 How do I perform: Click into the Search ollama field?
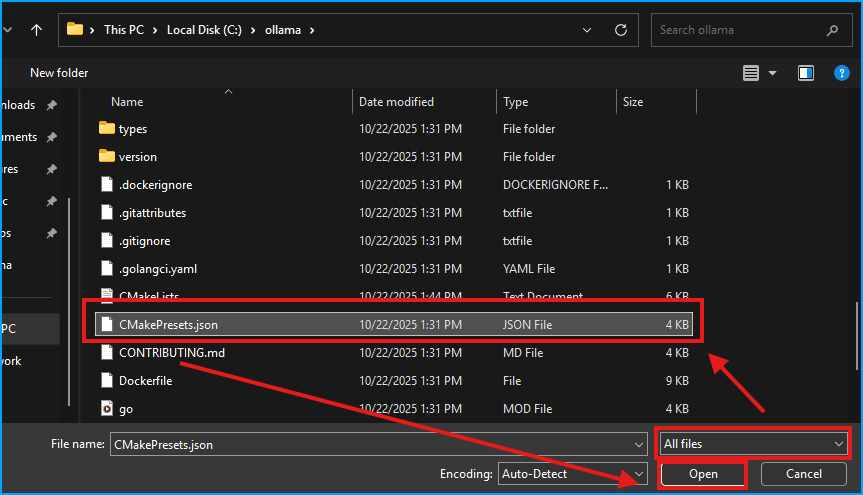click(740, 30)
